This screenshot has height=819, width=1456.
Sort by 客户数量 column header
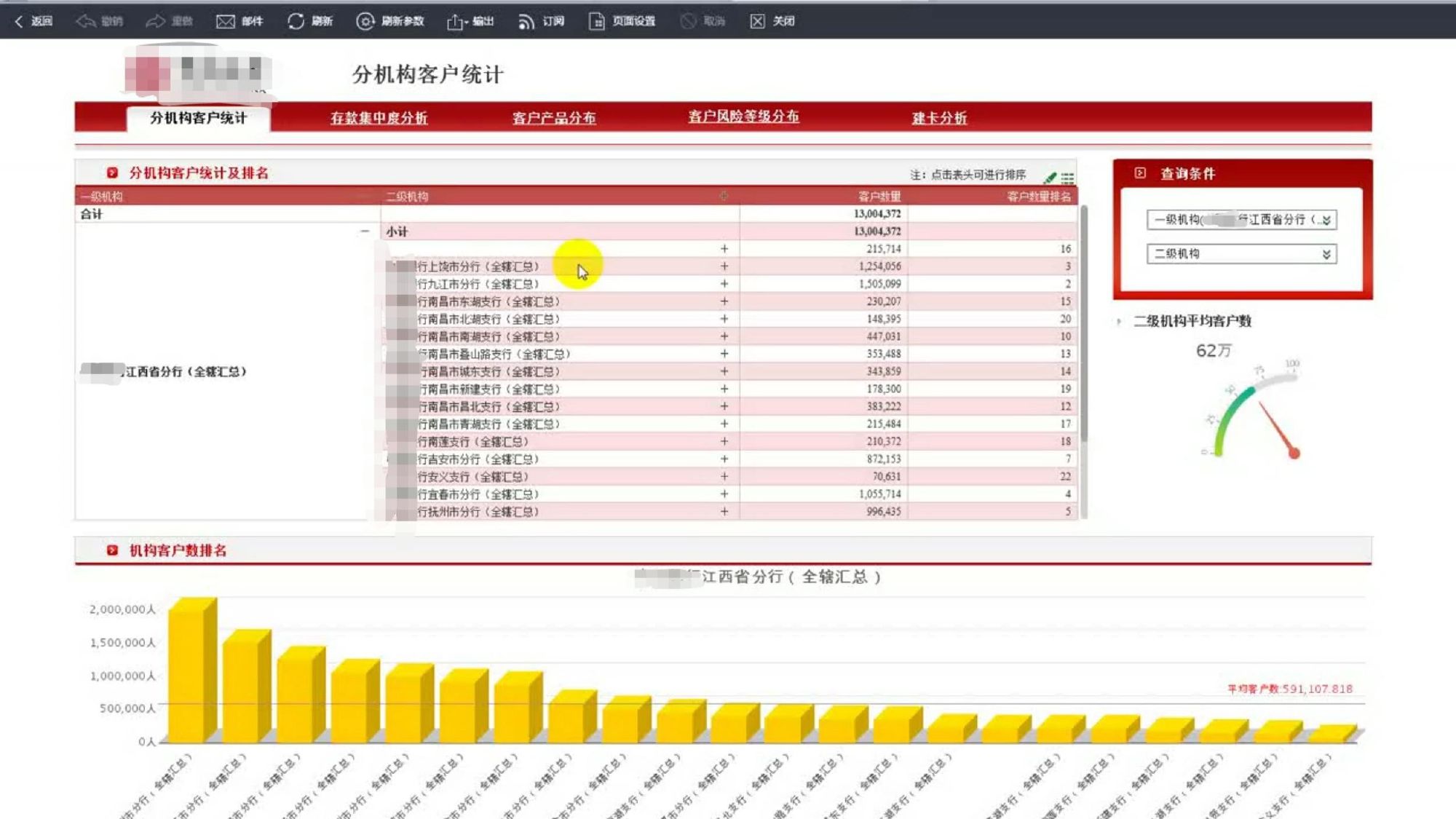[x=879, y=197]
